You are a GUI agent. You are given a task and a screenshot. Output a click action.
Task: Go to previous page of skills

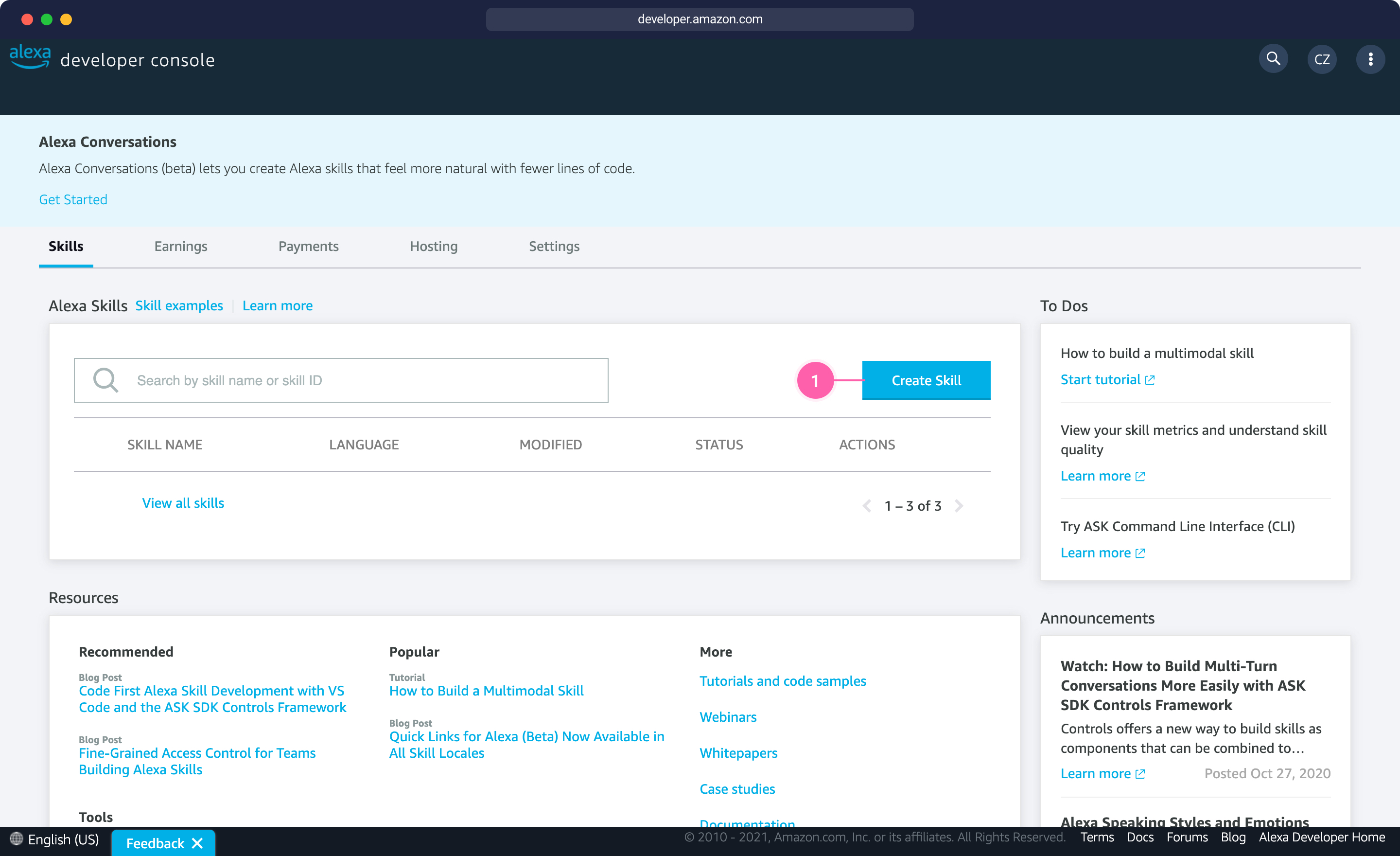[x=866, y=506]
